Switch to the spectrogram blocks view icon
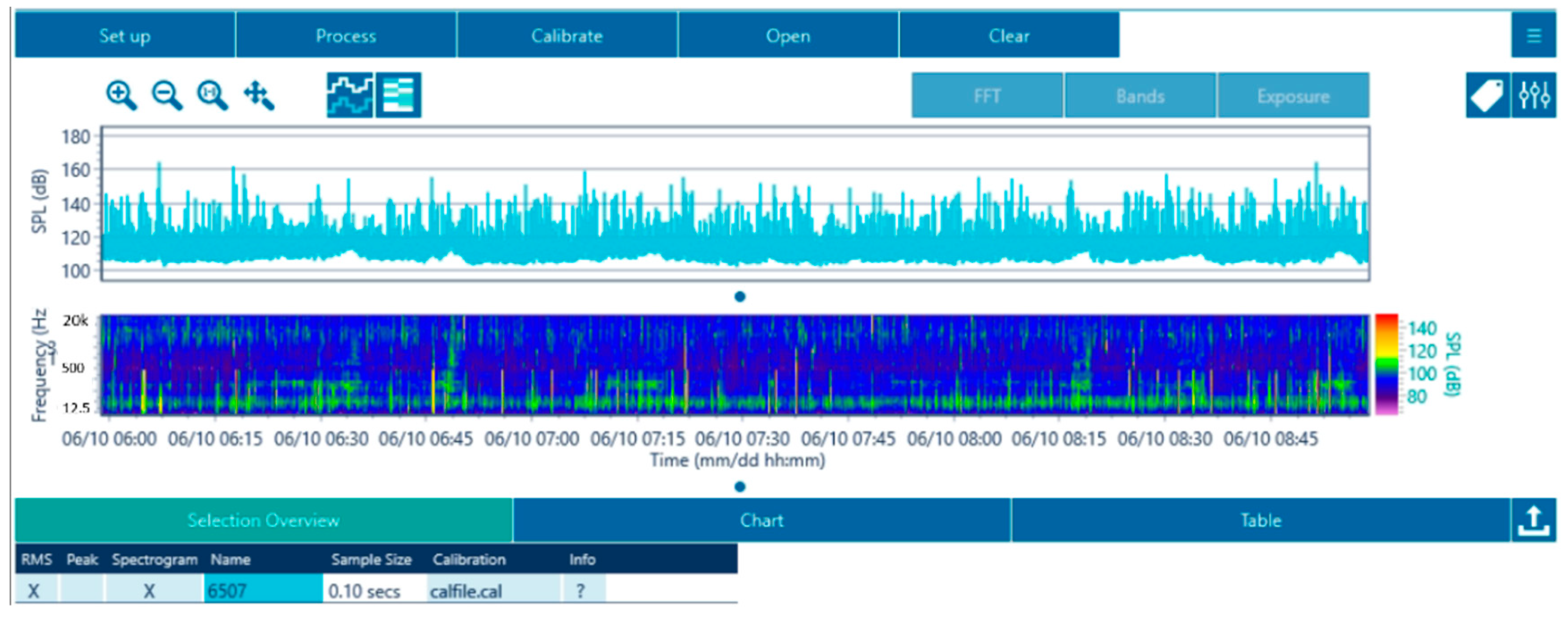 (399, 96)
